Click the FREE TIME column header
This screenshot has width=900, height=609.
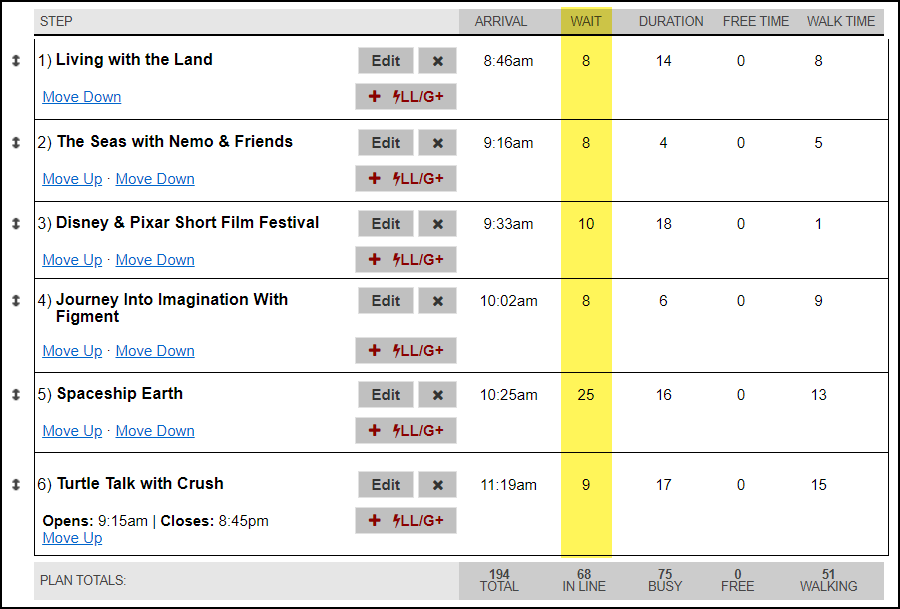pos(756,21)
